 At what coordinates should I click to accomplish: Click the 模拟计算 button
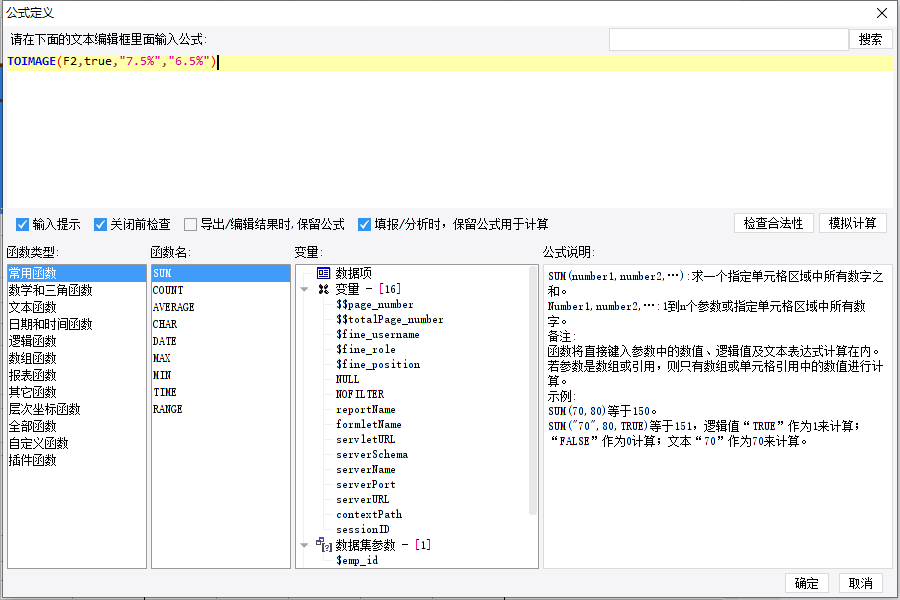pos(852,223)
